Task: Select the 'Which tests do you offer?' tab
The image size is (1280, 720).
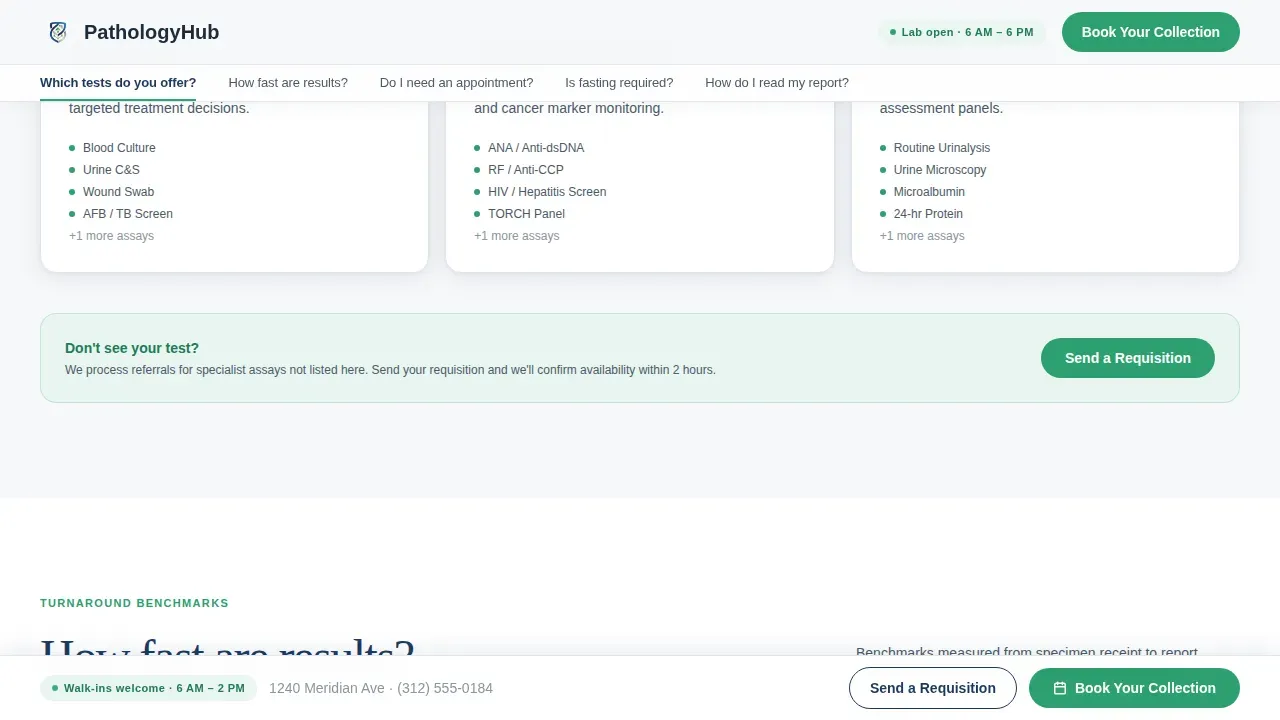Action: (118, 83)
